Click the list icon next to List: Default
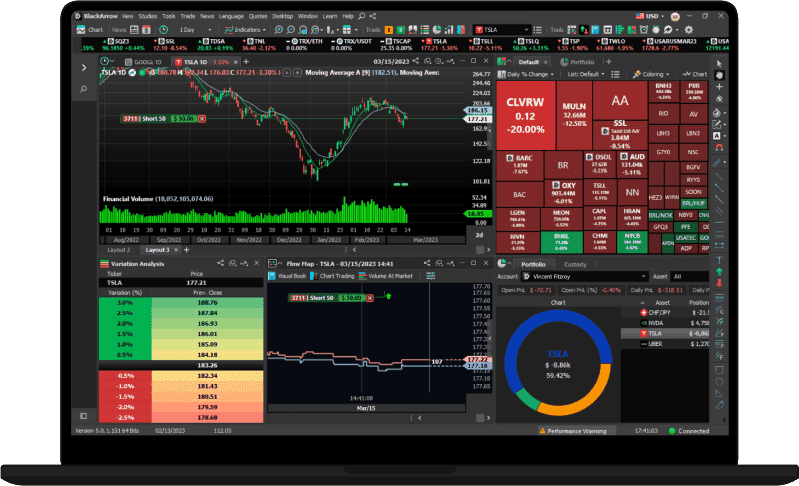The width and height of the screenshot is (799, 486). point(615,74)
